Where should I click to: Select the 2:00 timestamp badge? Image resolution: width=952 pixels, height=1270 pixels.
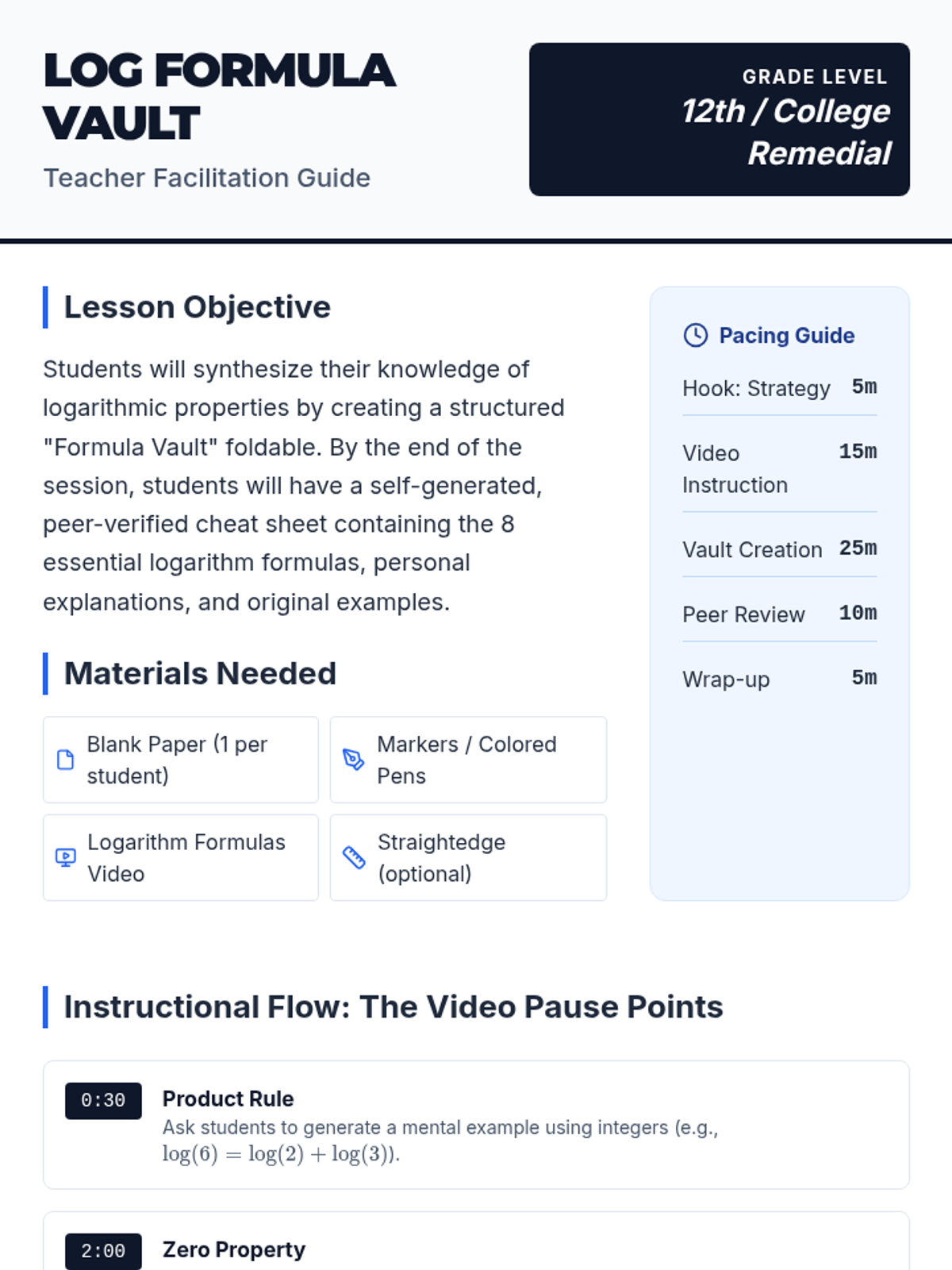[103, 1251]
